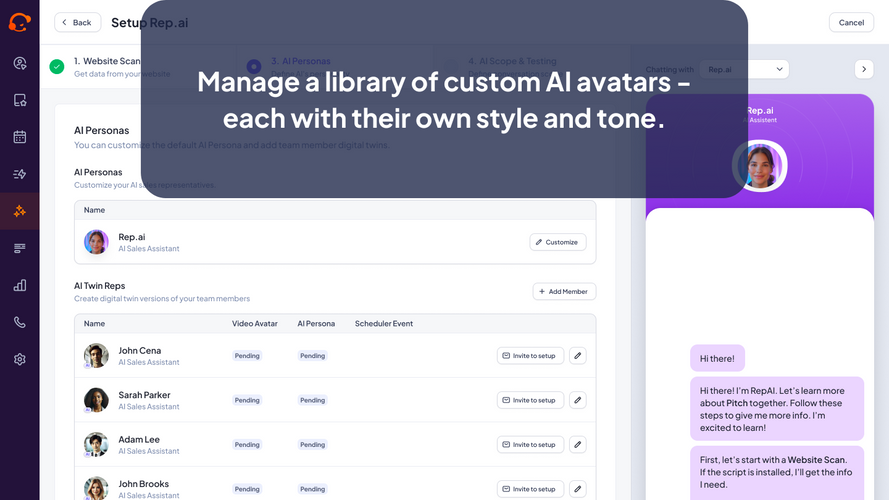Edit John Cena with pencil icon

click(x=578, y=355)
